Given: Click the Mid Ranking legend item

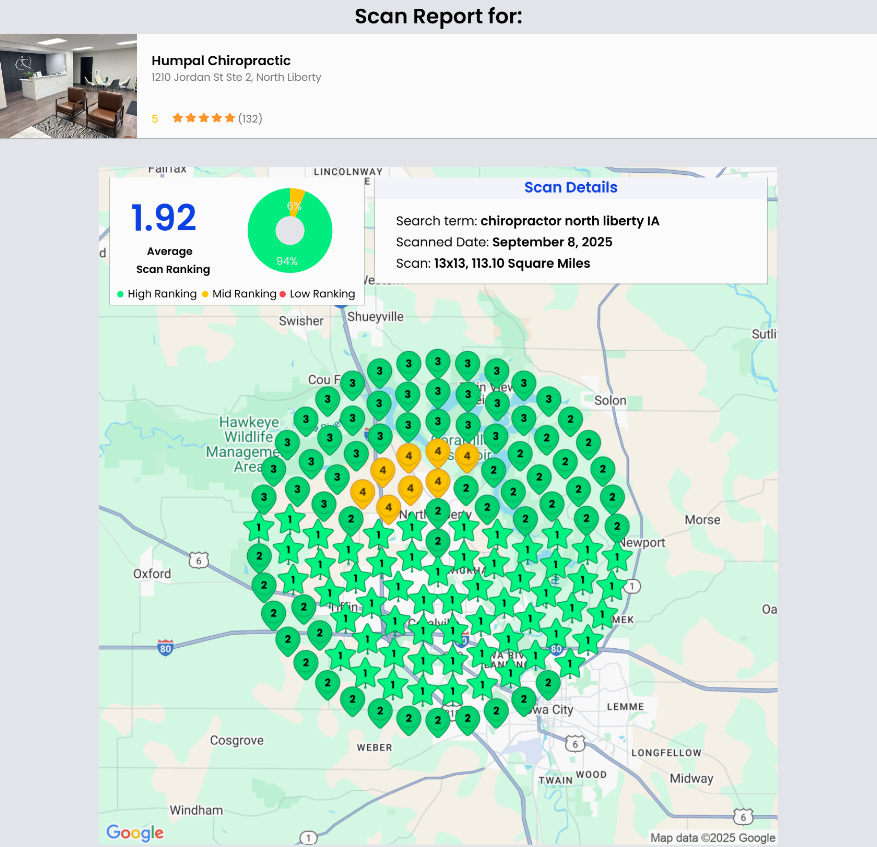Looking at the screenshot, I should coord(240,294).
